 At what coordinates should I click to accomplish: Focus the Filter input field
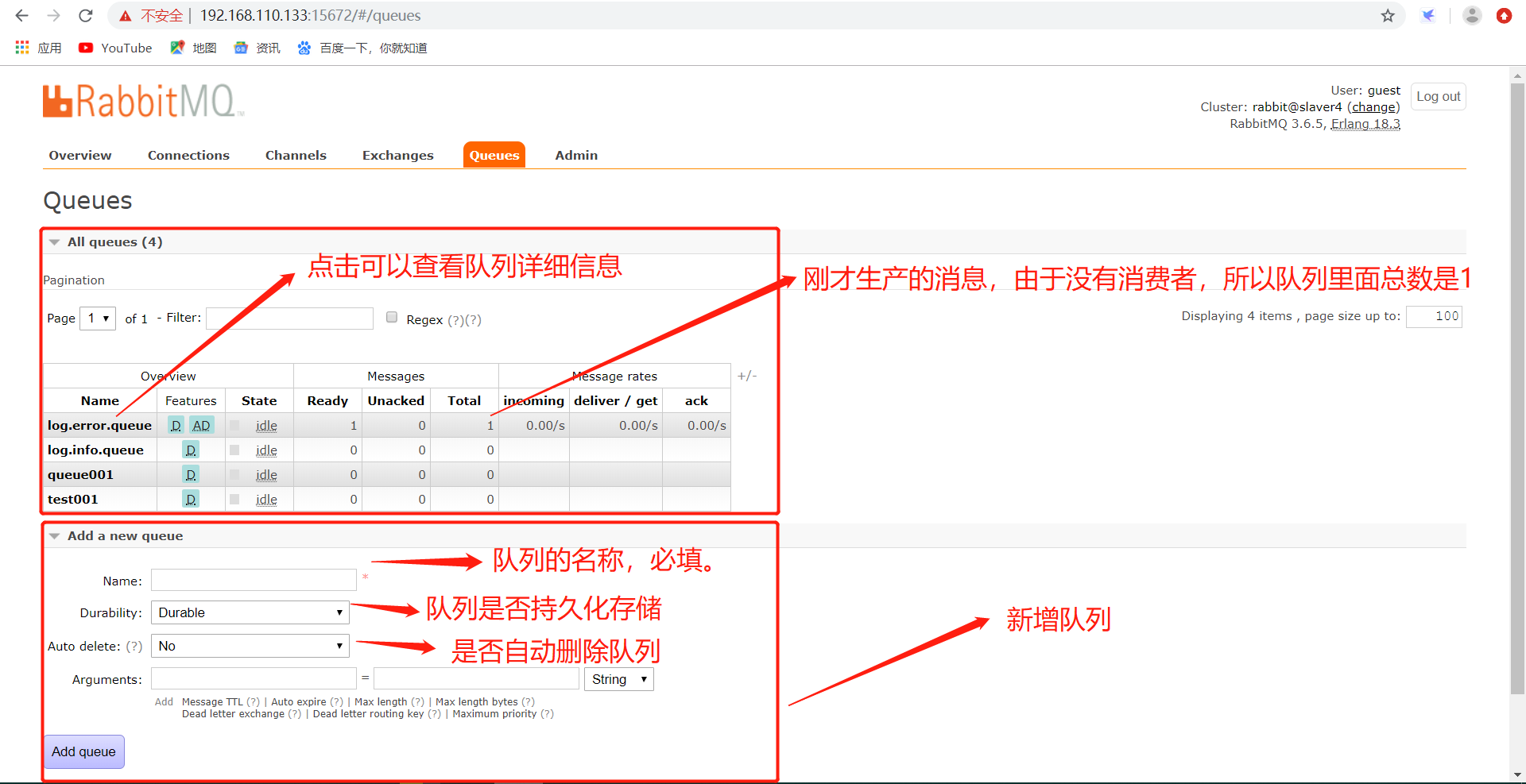290,319
